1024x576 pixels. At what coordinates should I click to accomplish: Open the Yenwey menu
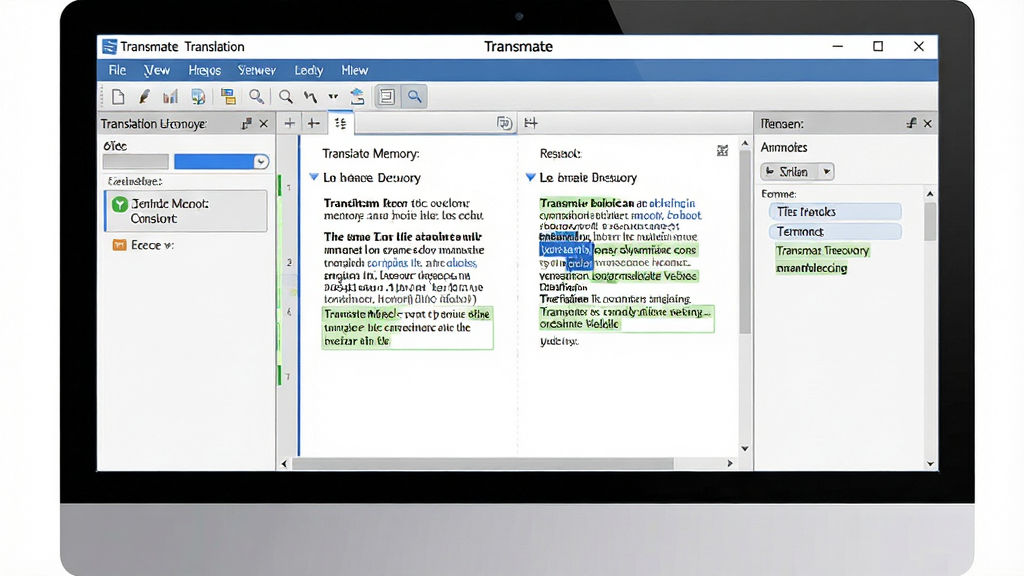(x=257, y=70)
